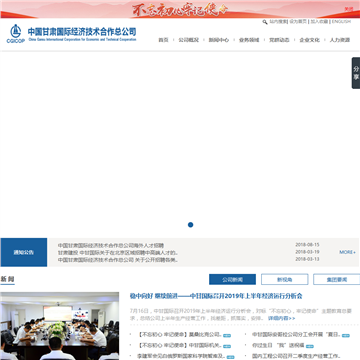Screen dimensions: 360x360
Task: Click the 不忘初心牢记使命 red banner
Action: 180,9
